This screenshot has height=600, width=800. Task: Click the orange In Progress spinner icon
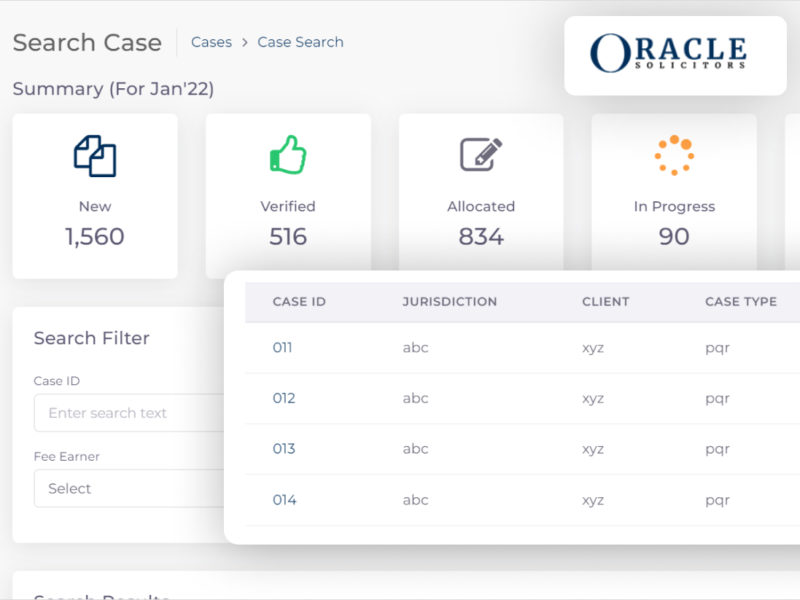pos(674,156)
